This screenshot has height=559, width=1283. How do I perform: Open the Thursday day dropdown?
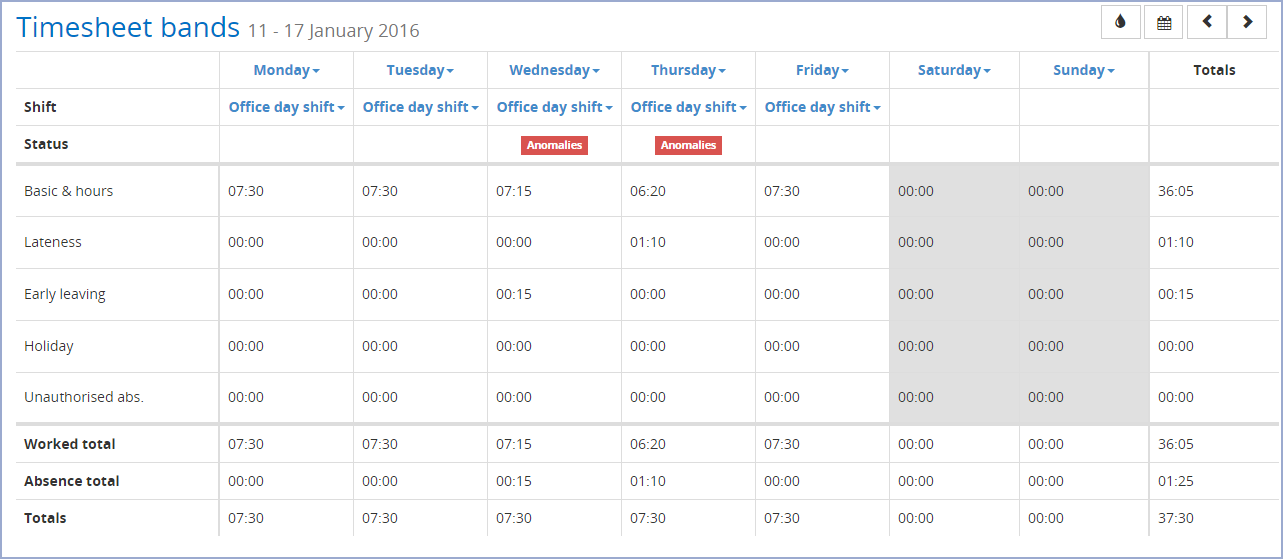coord(688,70)
